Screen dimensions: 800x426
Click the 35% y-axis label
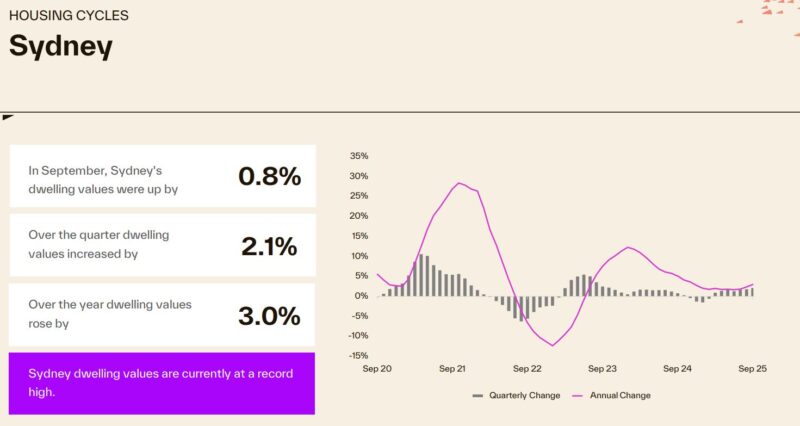[359, 156]
